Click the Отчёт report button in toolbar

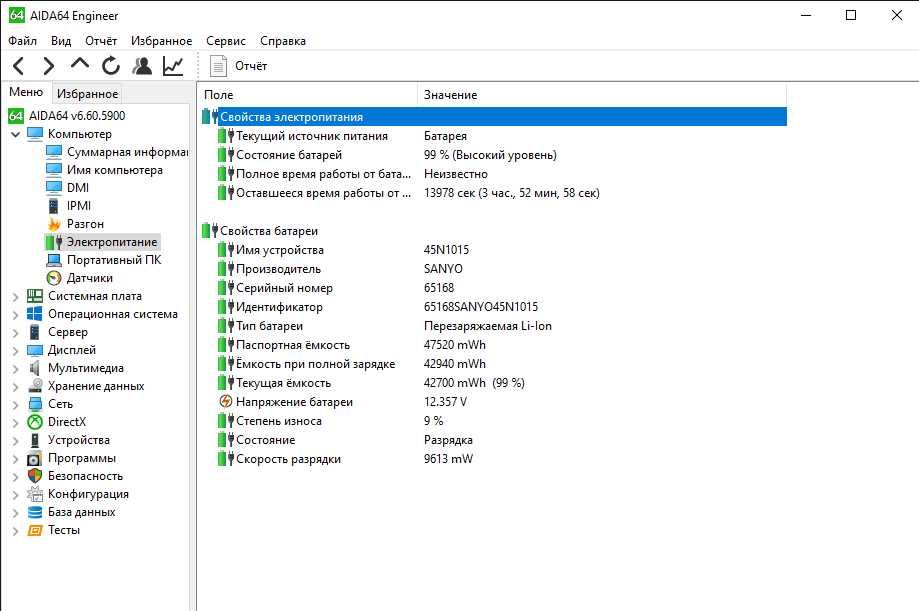tap(239, 66)
